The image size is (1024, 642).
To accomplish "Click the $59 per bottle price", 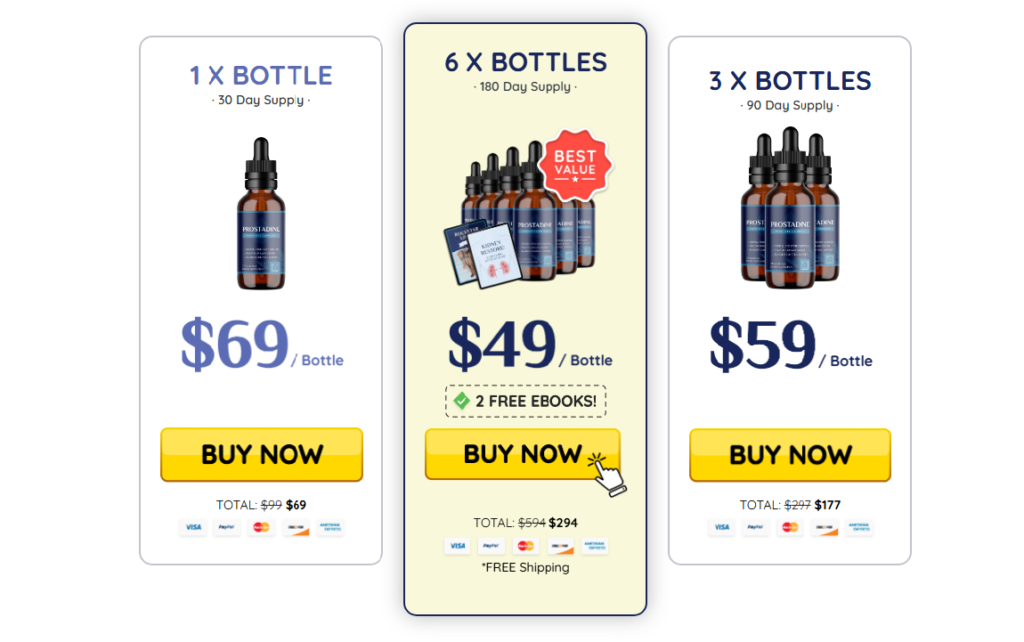I will click(x=790, y=344).
